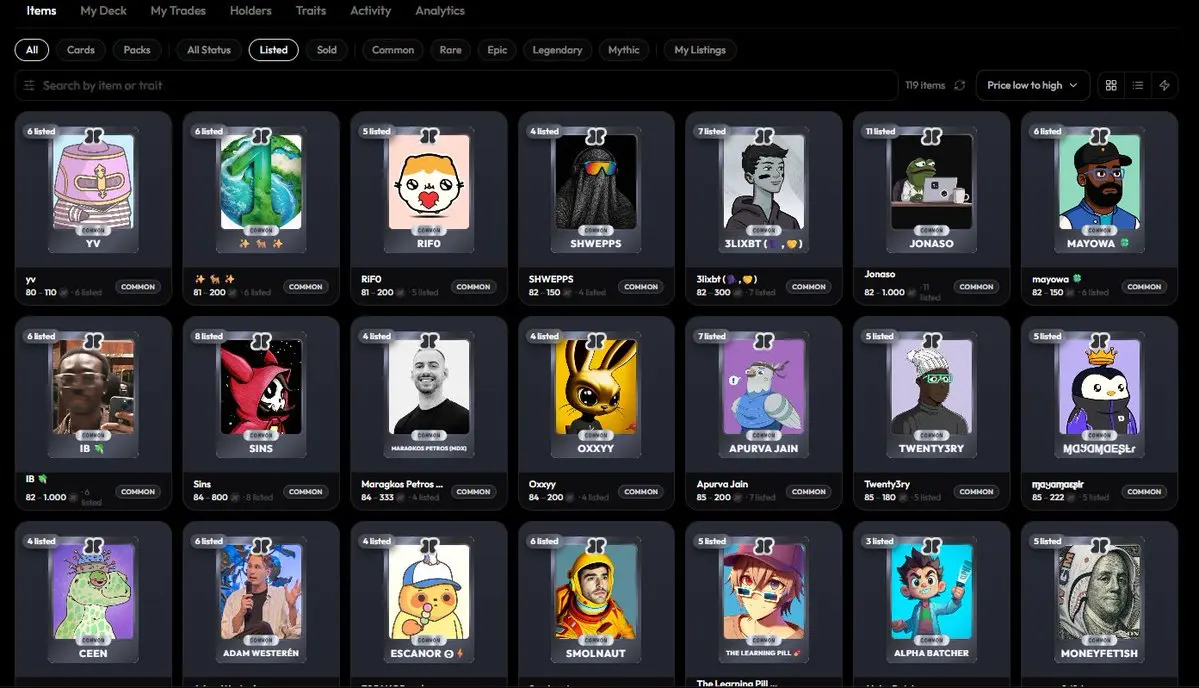The image size is (1199, 688).
Task: Open the crowned penguin card thumbnail
Action: coord(1100,395)
